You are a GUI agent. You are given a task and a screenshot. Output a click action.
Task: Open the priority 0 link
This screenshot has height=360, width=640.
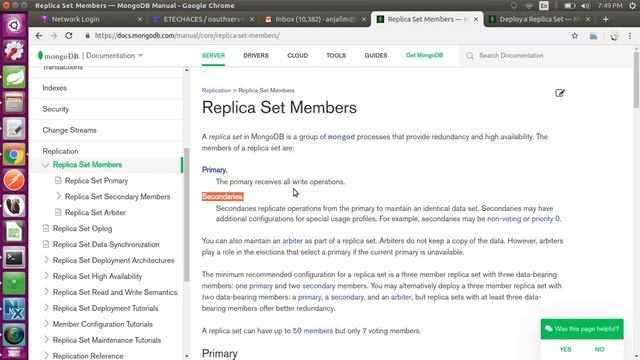click(546, 219)
